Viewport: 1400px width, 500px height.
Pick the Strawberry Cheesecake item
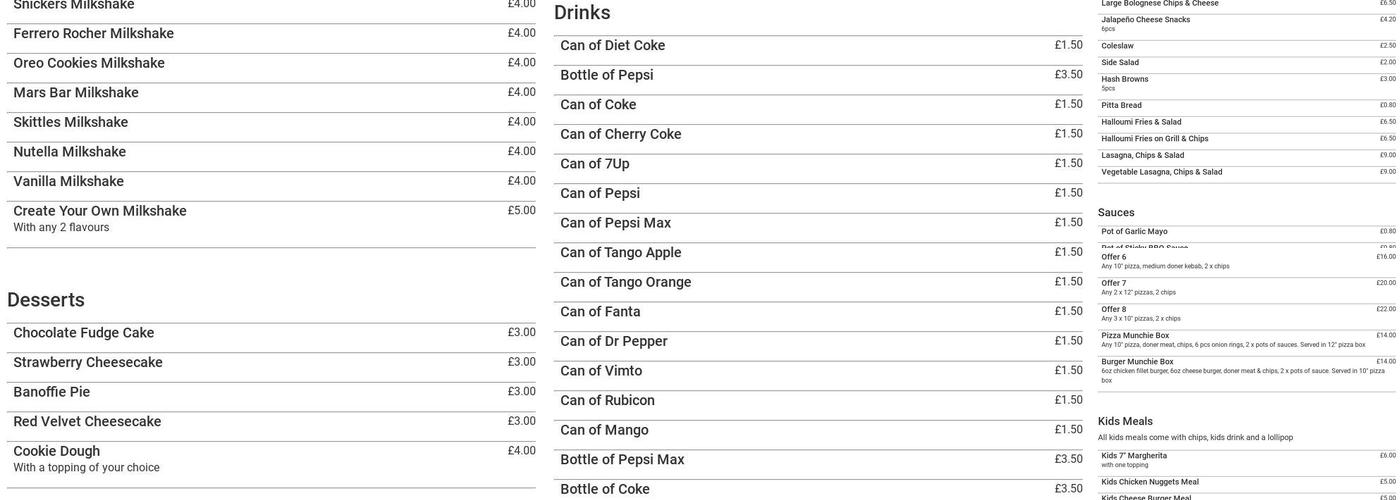(88, 363)
